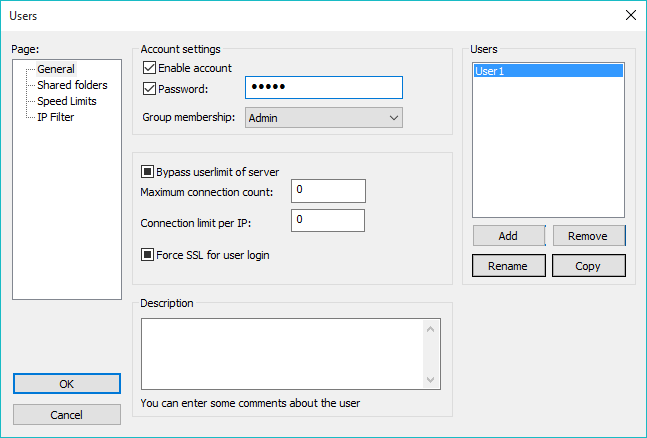Click inside the Description text area
Screen dimensions: 647x438
283,353
